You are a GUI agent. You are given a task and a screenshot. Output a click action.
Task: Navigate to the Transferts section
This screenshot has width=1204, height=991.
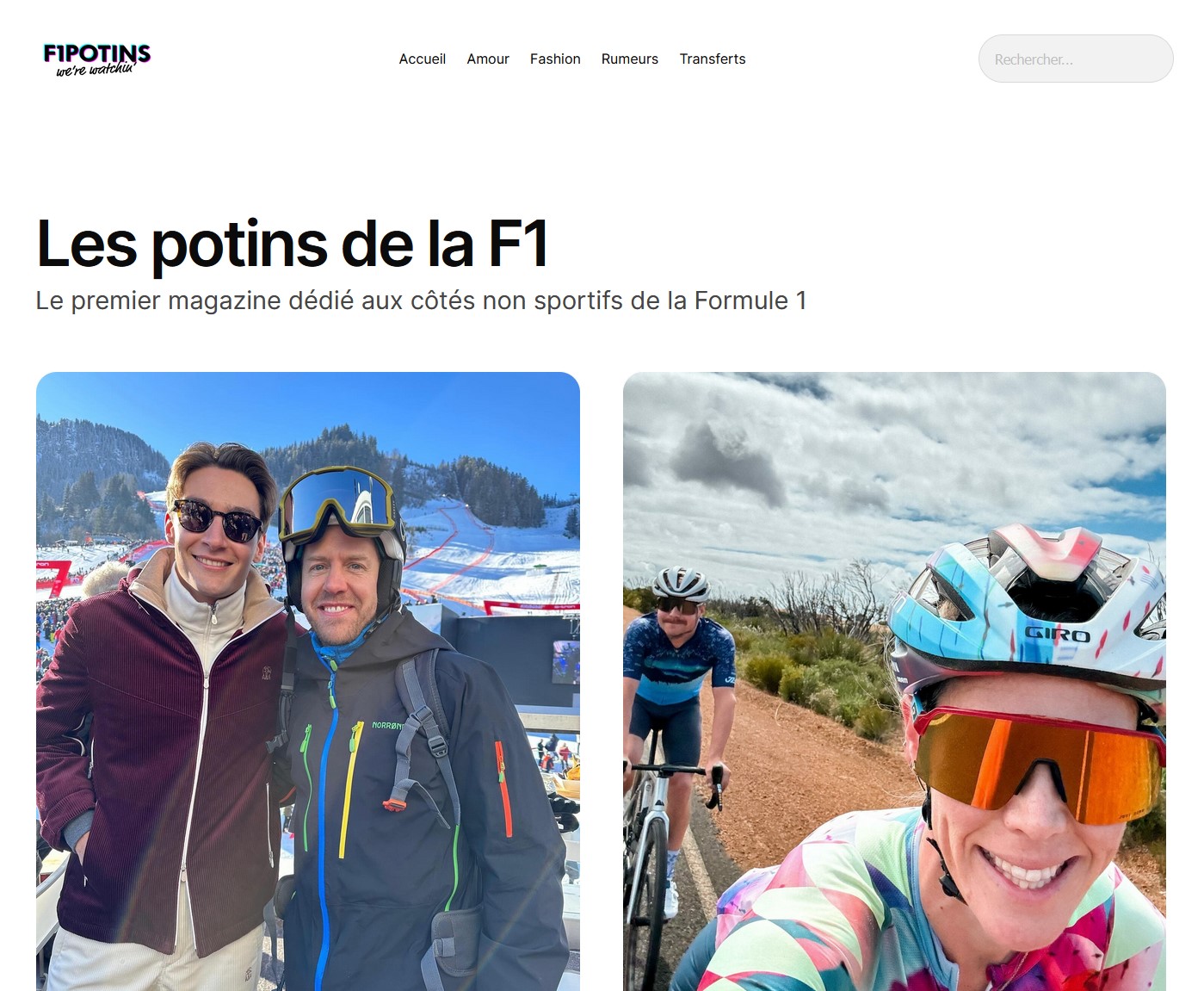point(713,59)
